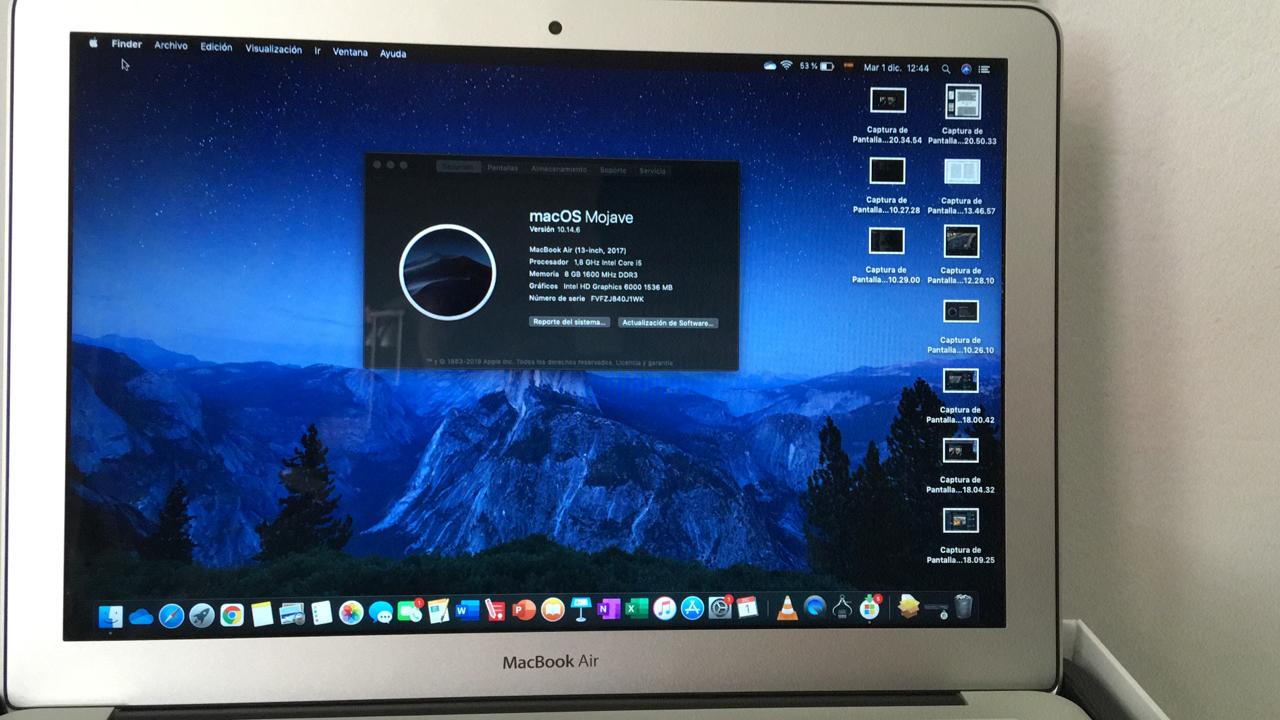The image size is (1280, 720).
Task: Select screenshot file ending 20.34.54
Action: point(887,100)
